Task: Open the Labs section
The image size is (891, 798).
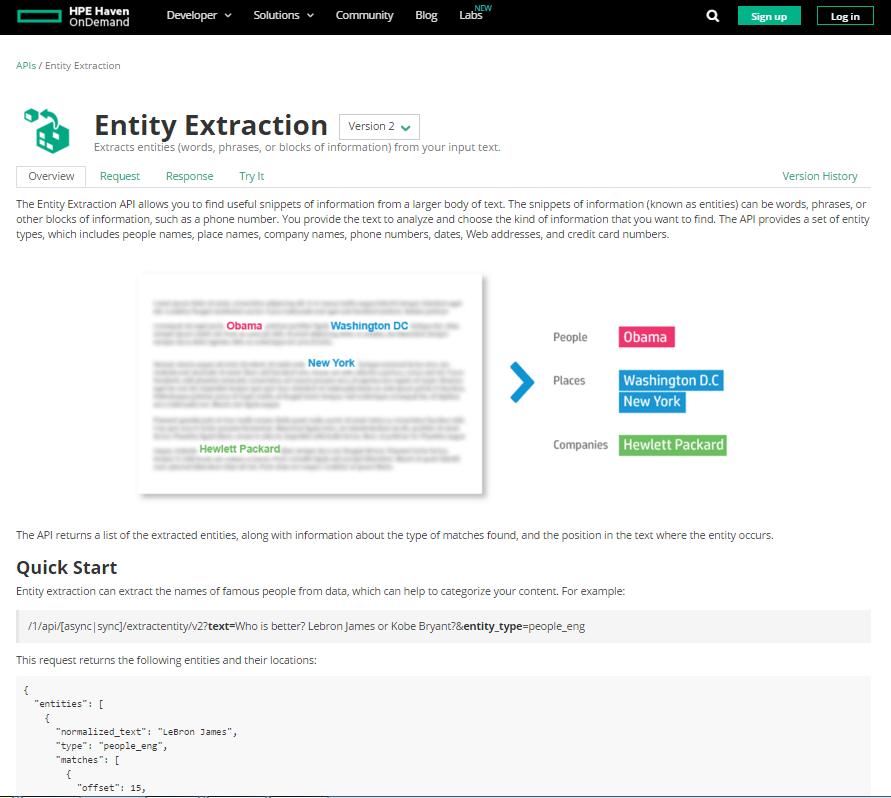Action: coord(472,15)
